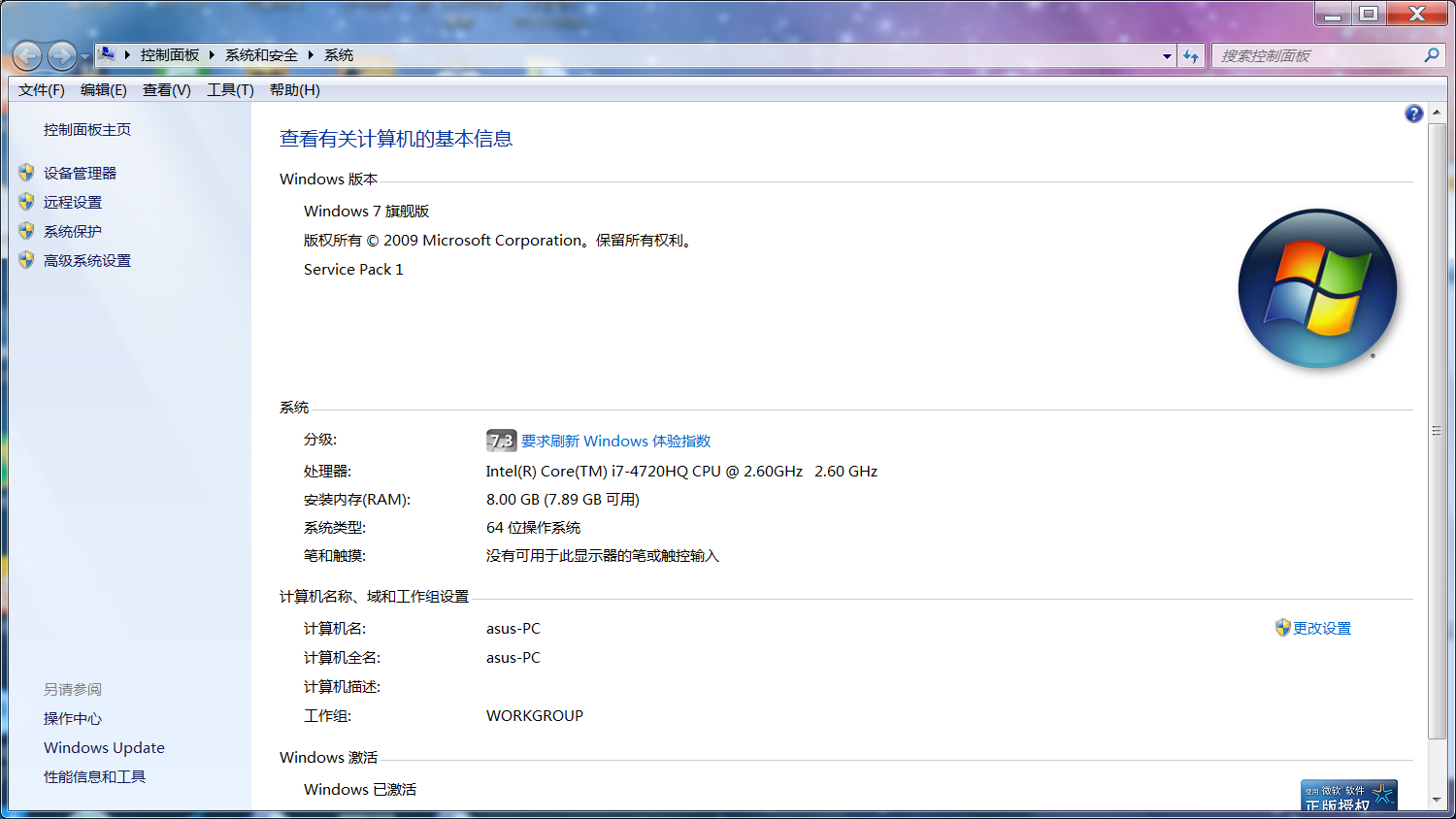The width and height of the screenshot is (1456, 819).
Task: Expand the arrow after 控制面板 breadcrumb
Action: (212, 55)
